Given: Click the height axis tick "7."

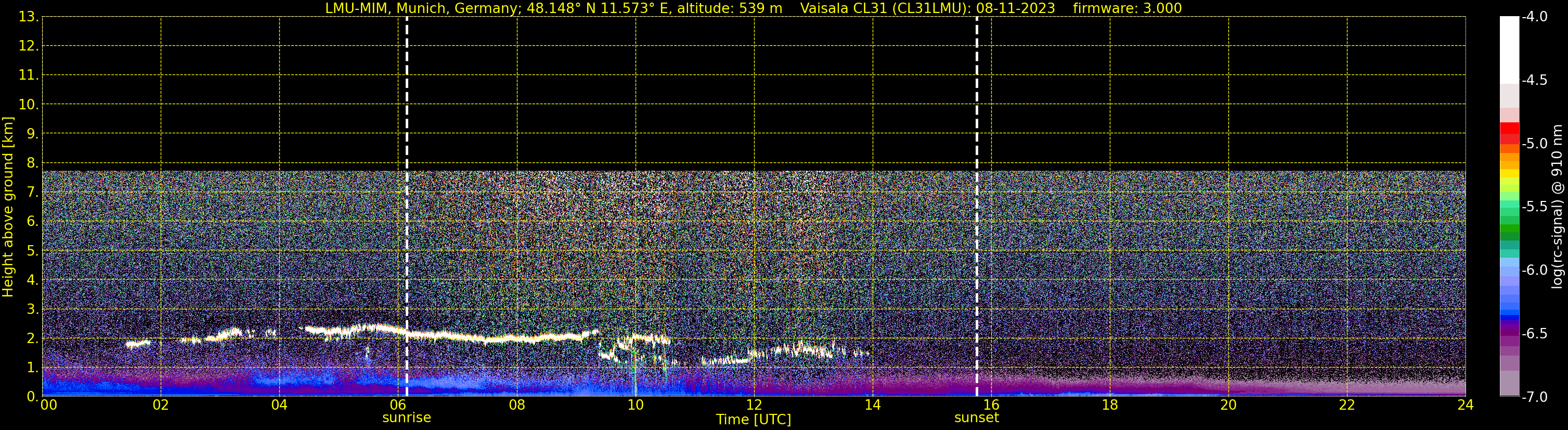Looking at the screenshot, I should pyautogui.click(x=33, y=192).
